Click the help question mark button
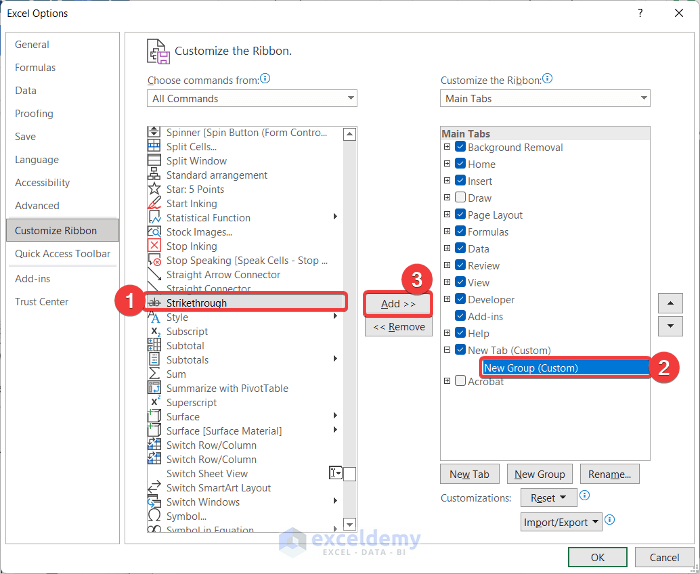Viewport: 700px width, 574px height. tap(640, 13)
